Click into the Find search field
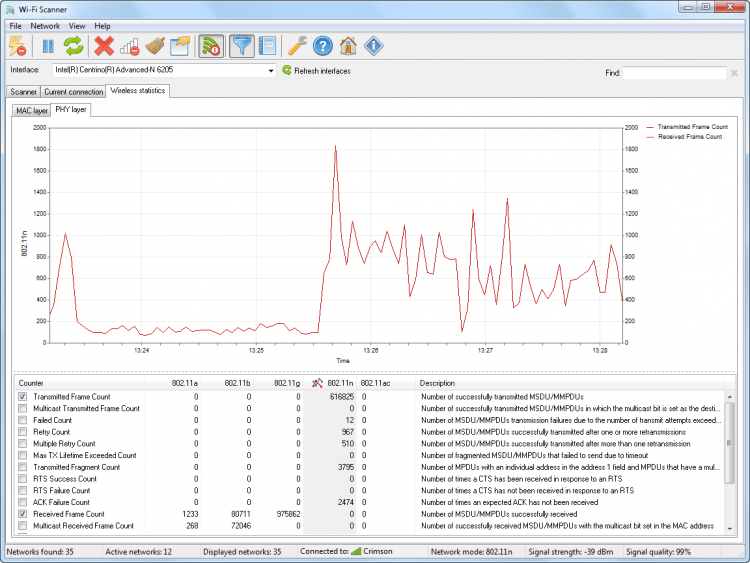The height and width of the screenshot is (563, 750). coord(674,73)
